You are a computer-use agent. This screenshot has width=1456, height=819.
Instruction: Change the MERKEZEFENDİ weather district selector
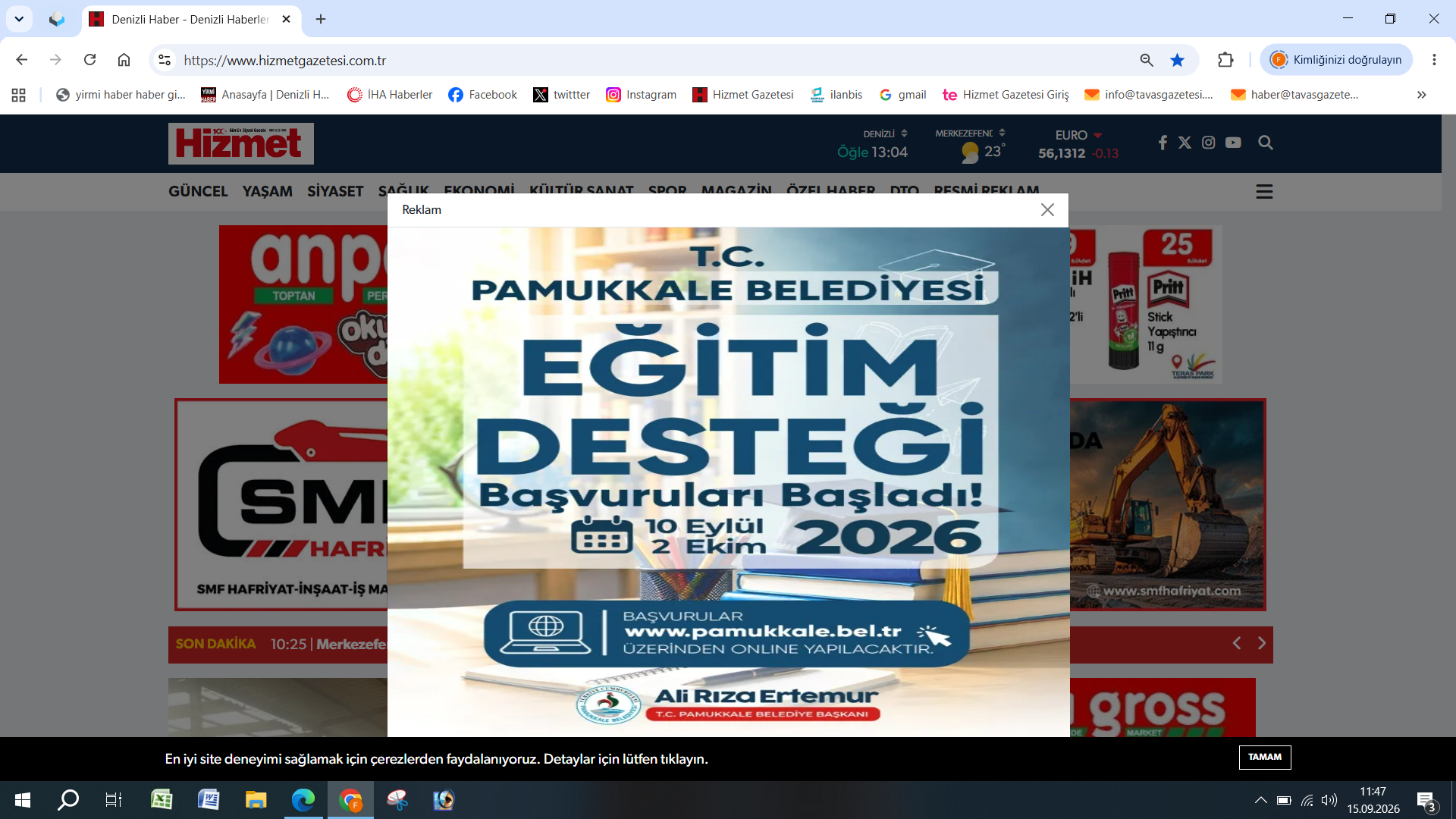970,133
